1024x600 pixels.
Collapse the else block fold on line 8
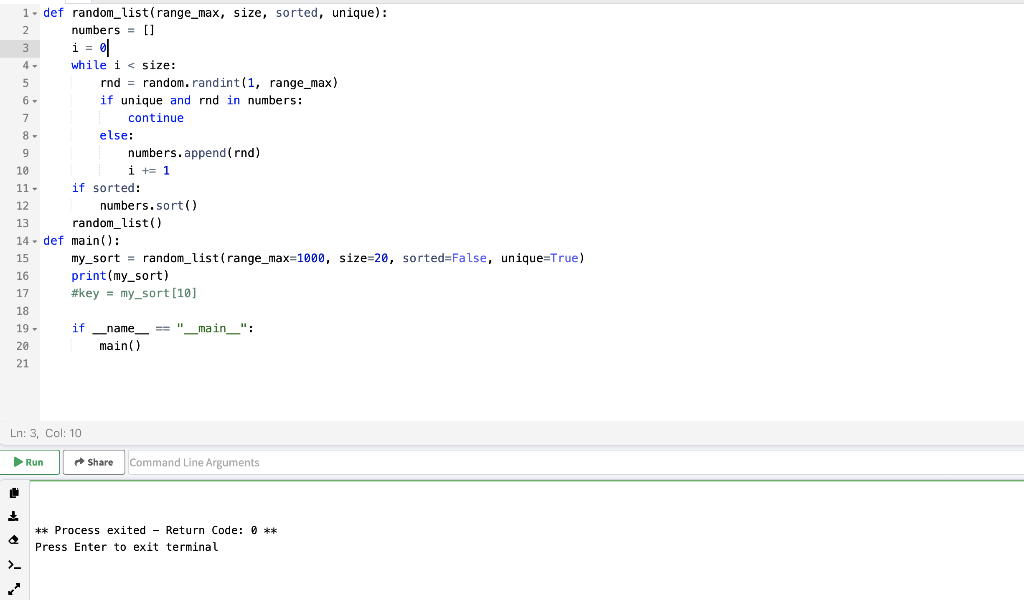click(x=35, y=136)
